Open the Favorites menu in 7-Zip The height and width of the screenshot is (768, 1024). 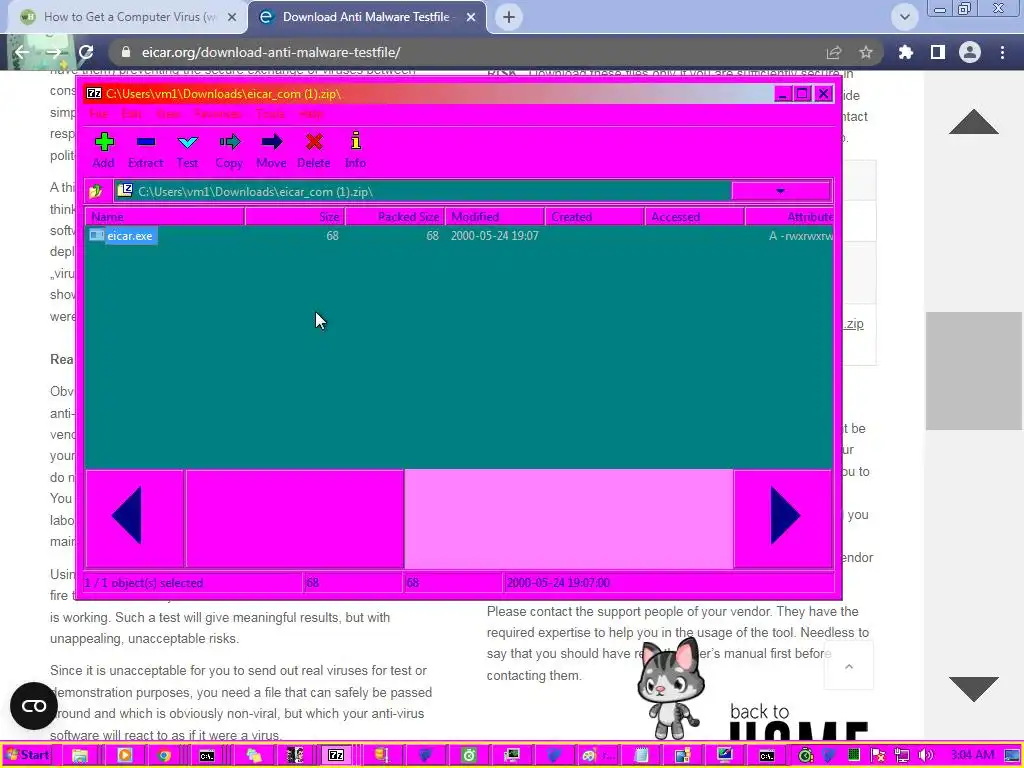218,114
